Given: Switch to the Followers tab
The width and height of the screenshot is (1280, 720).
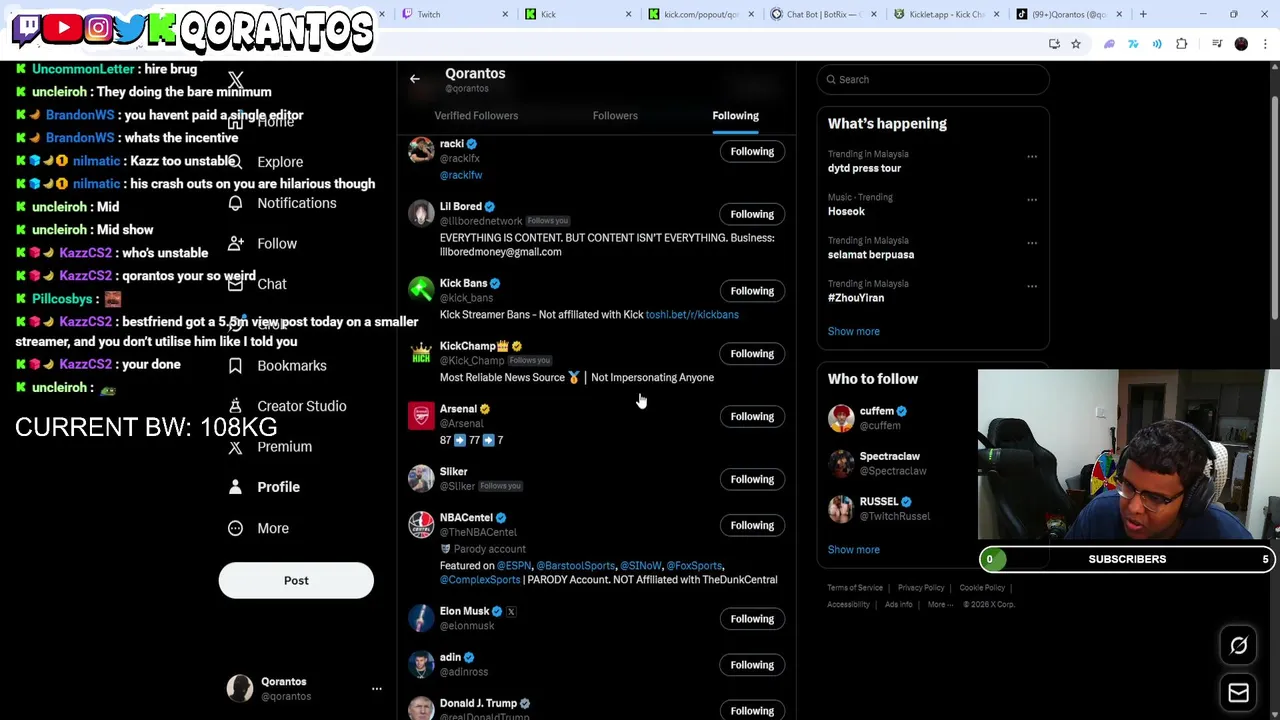Looking at the screenshot, I should pyautogui.click(x=615, y=116).
